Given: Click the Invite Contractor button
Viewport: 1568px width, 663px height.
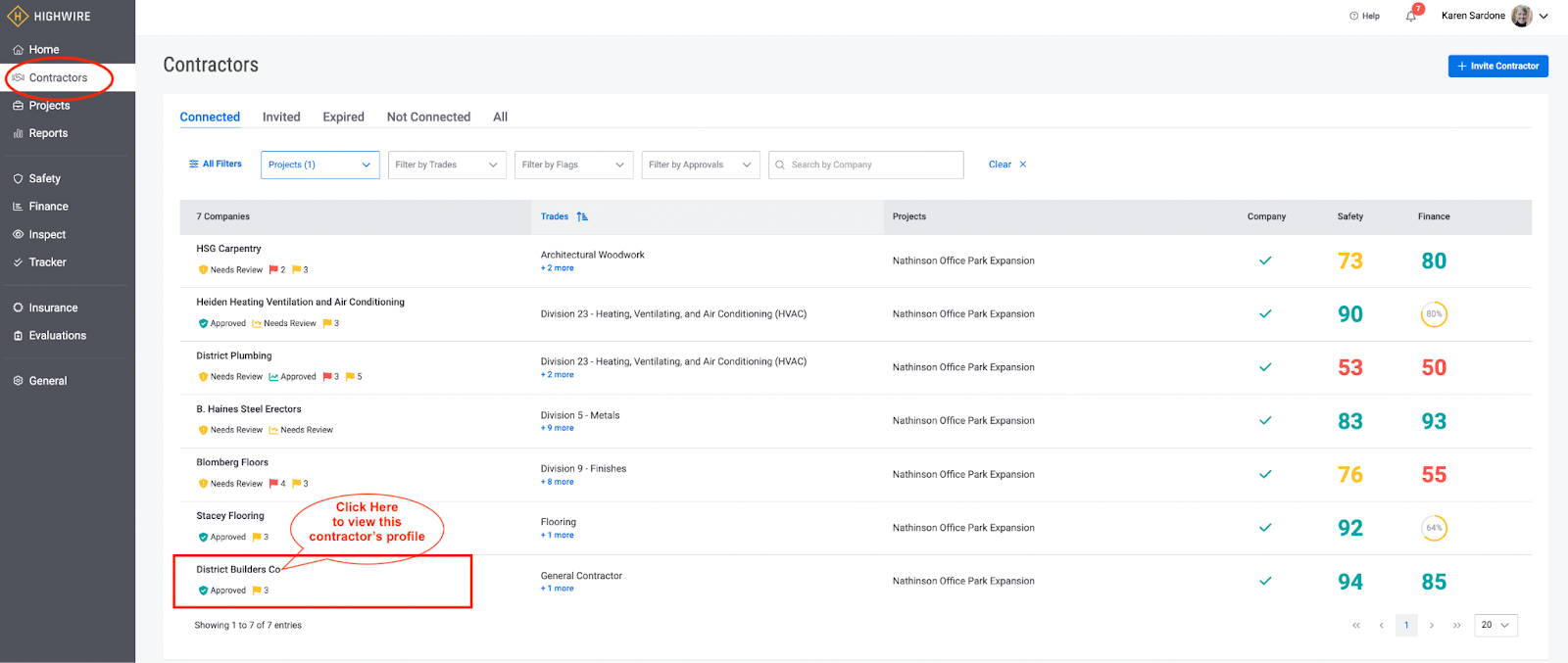Looking at the screenshot, I should click(1497, 66).
